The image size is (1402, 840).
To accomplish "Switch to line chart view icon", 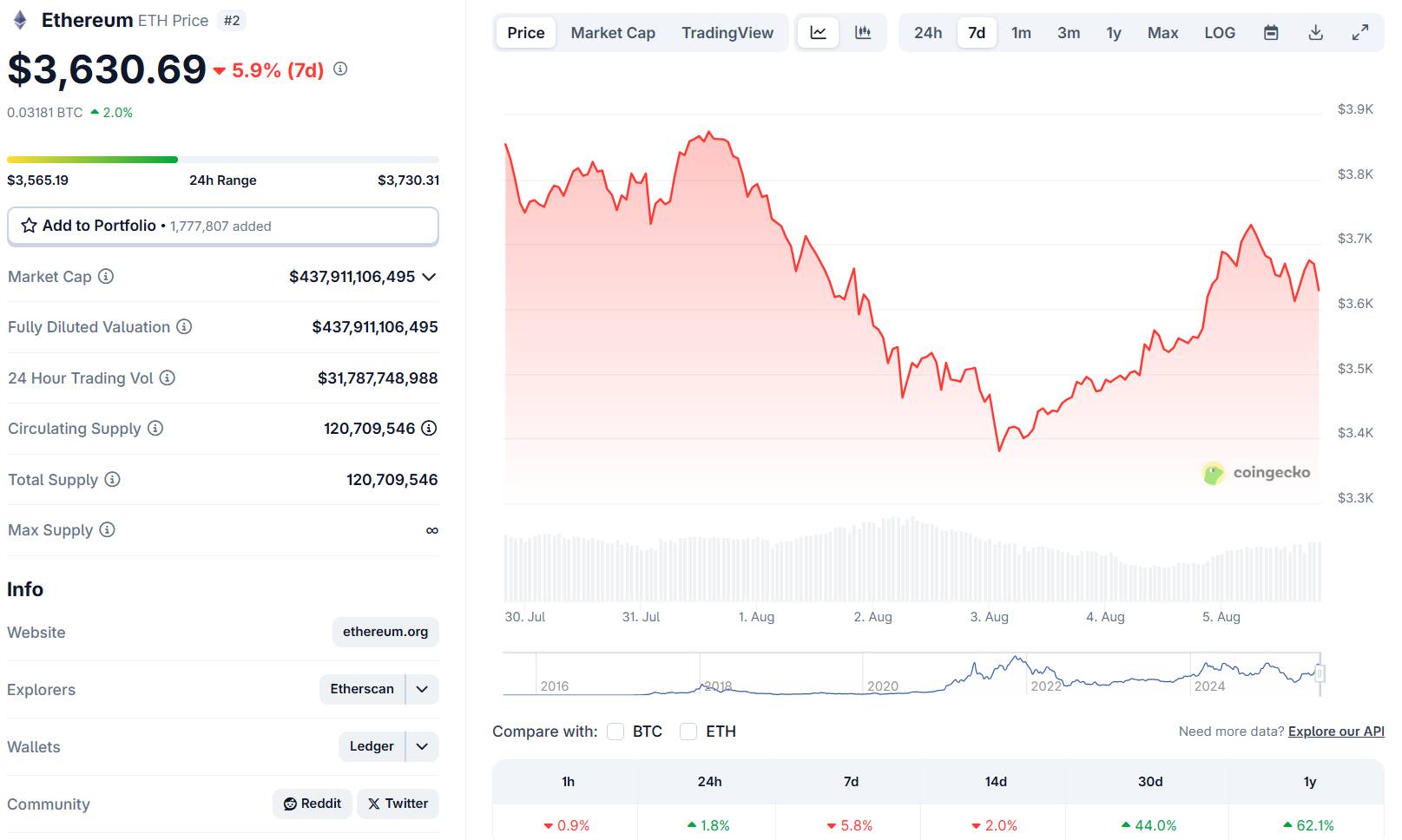I will [x=818, y=32].
